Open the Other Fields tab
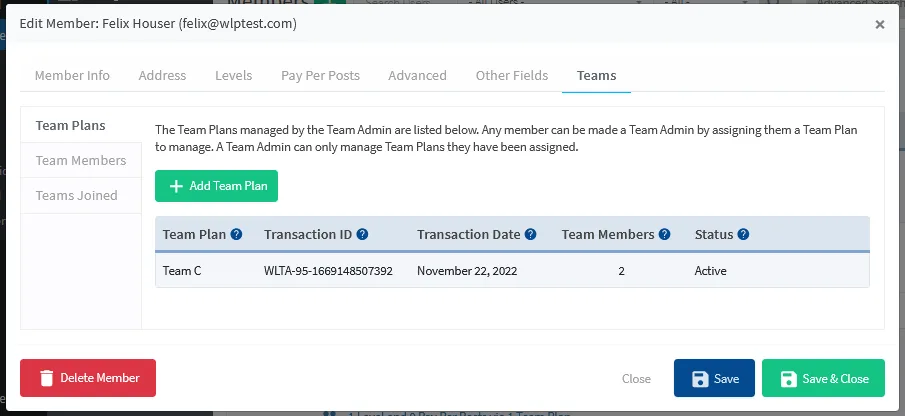Screen dimensions: 905x416 point(512,76)
